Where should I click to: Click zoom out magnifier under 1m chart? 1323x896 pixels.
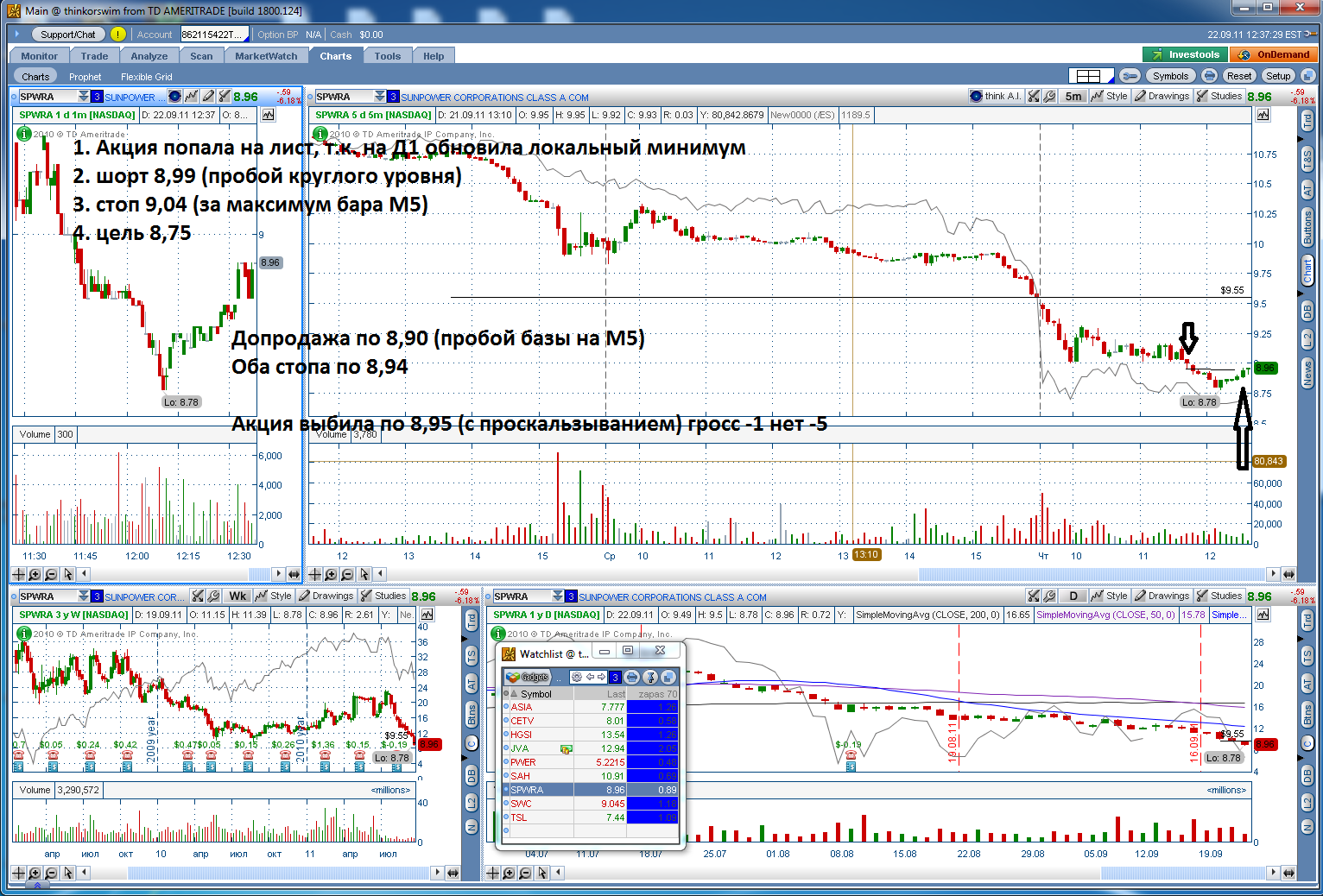(x=51, y=574)
